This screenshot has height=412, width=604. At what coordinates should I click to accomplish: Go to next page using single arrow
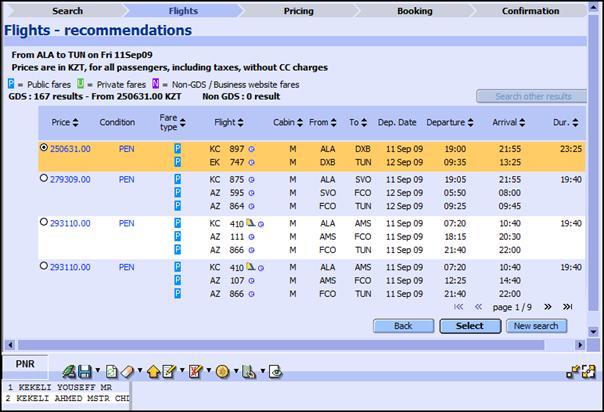(549, 307)
